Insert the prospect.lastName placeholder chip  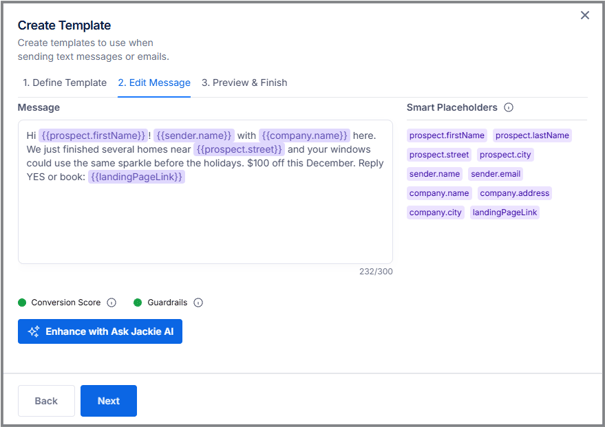[x=532, y=135]
